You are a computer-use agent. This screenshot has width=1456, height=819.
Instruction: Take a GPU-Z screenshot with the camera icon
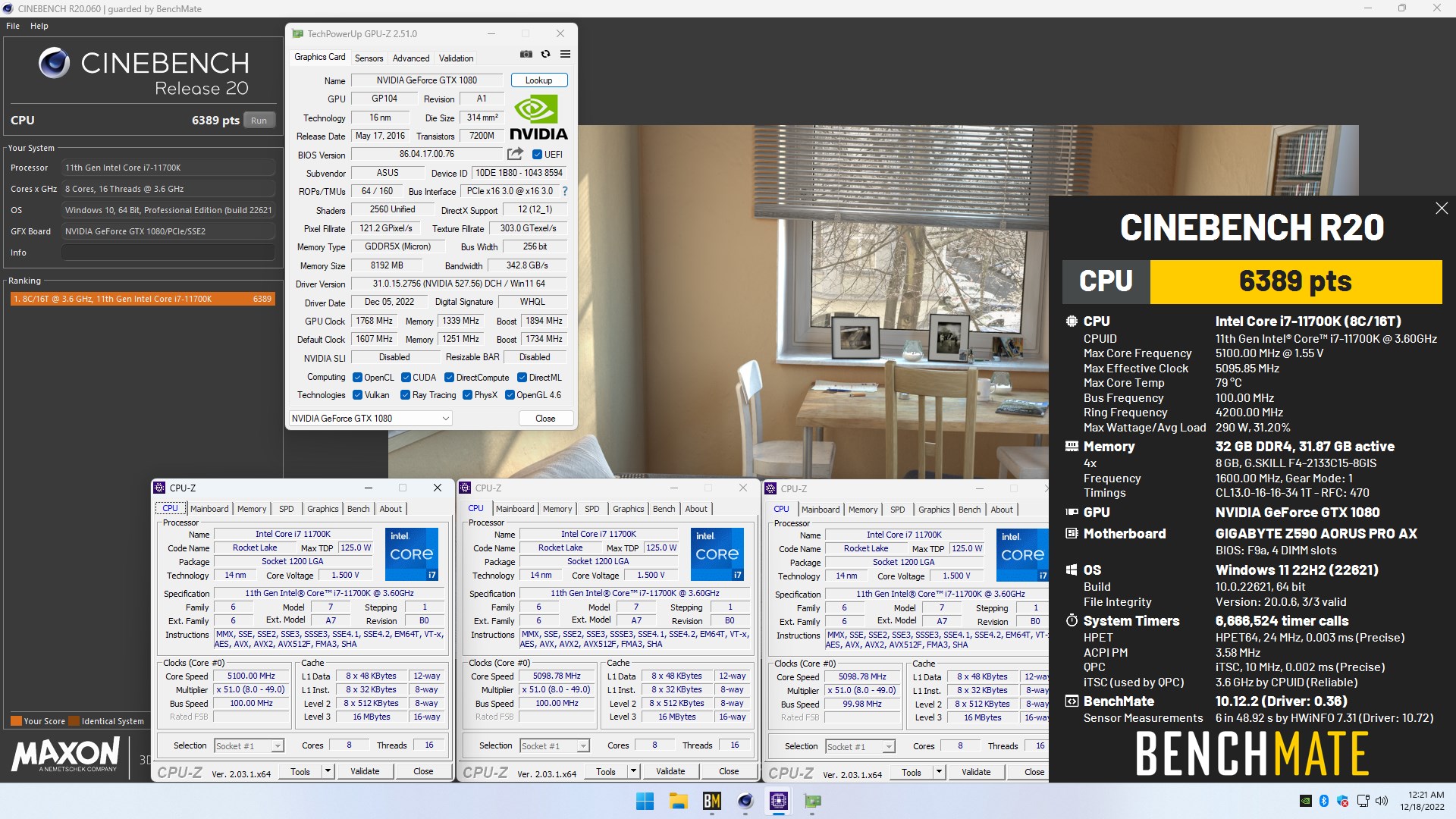pyautogui.click(x=526, y=55)
